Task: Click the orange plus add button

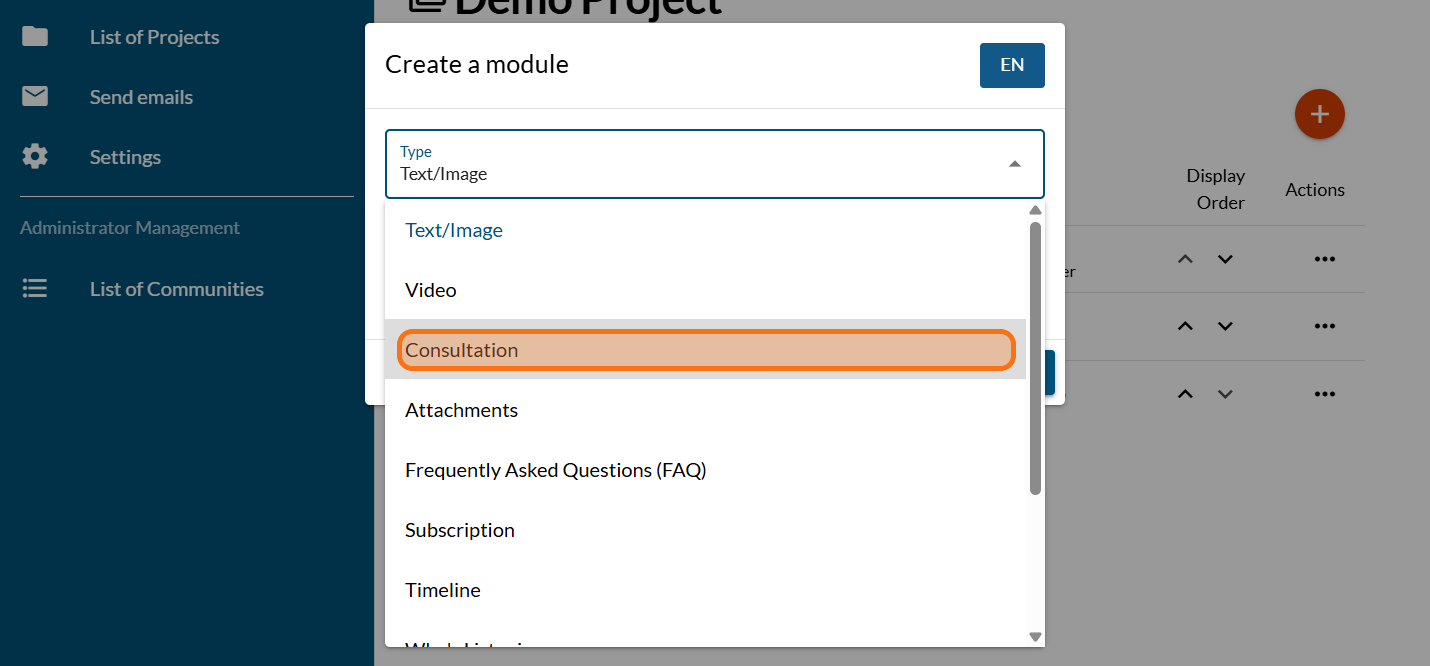Action: 1319,114
